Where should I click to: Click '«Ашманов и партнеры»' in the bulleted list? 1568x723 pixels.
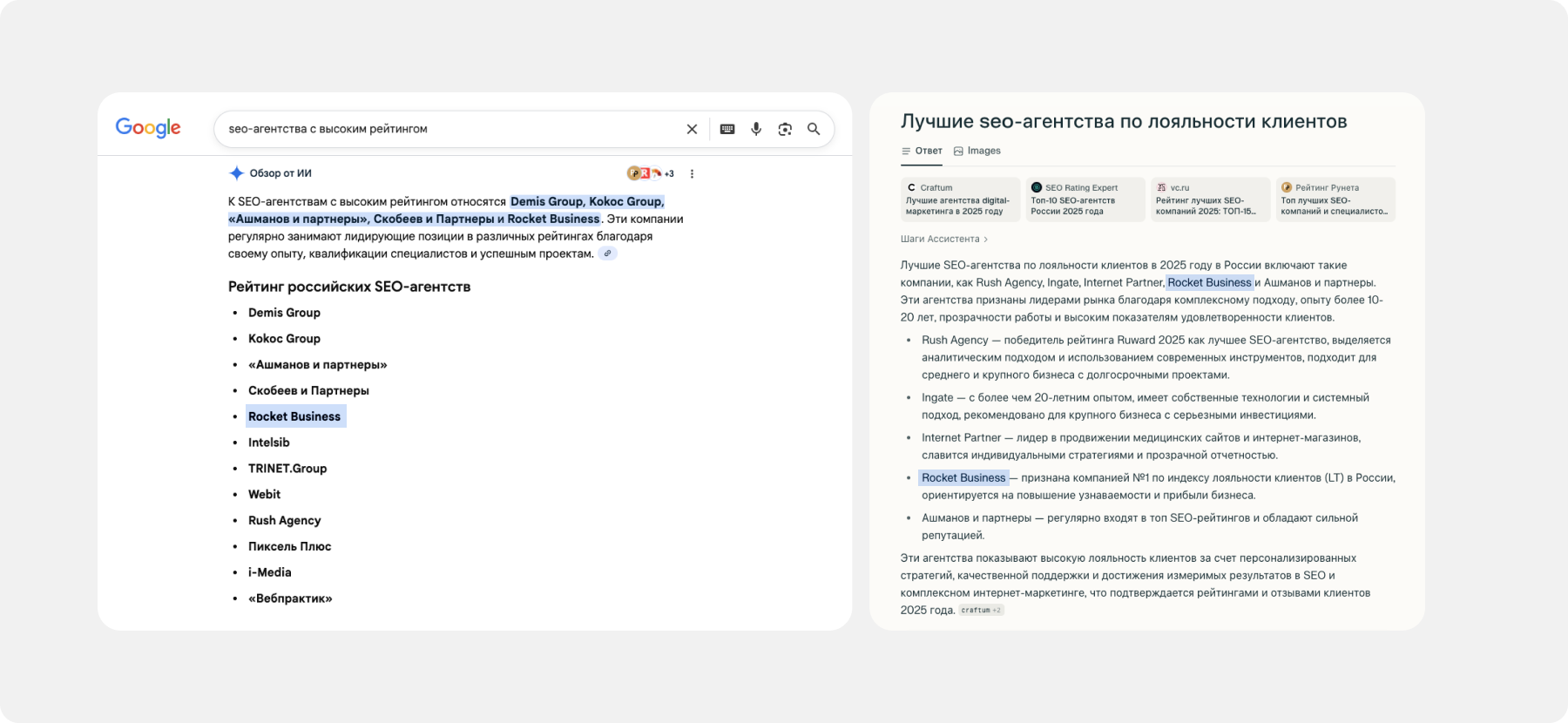pyautogui.click(x=318, y=365)
